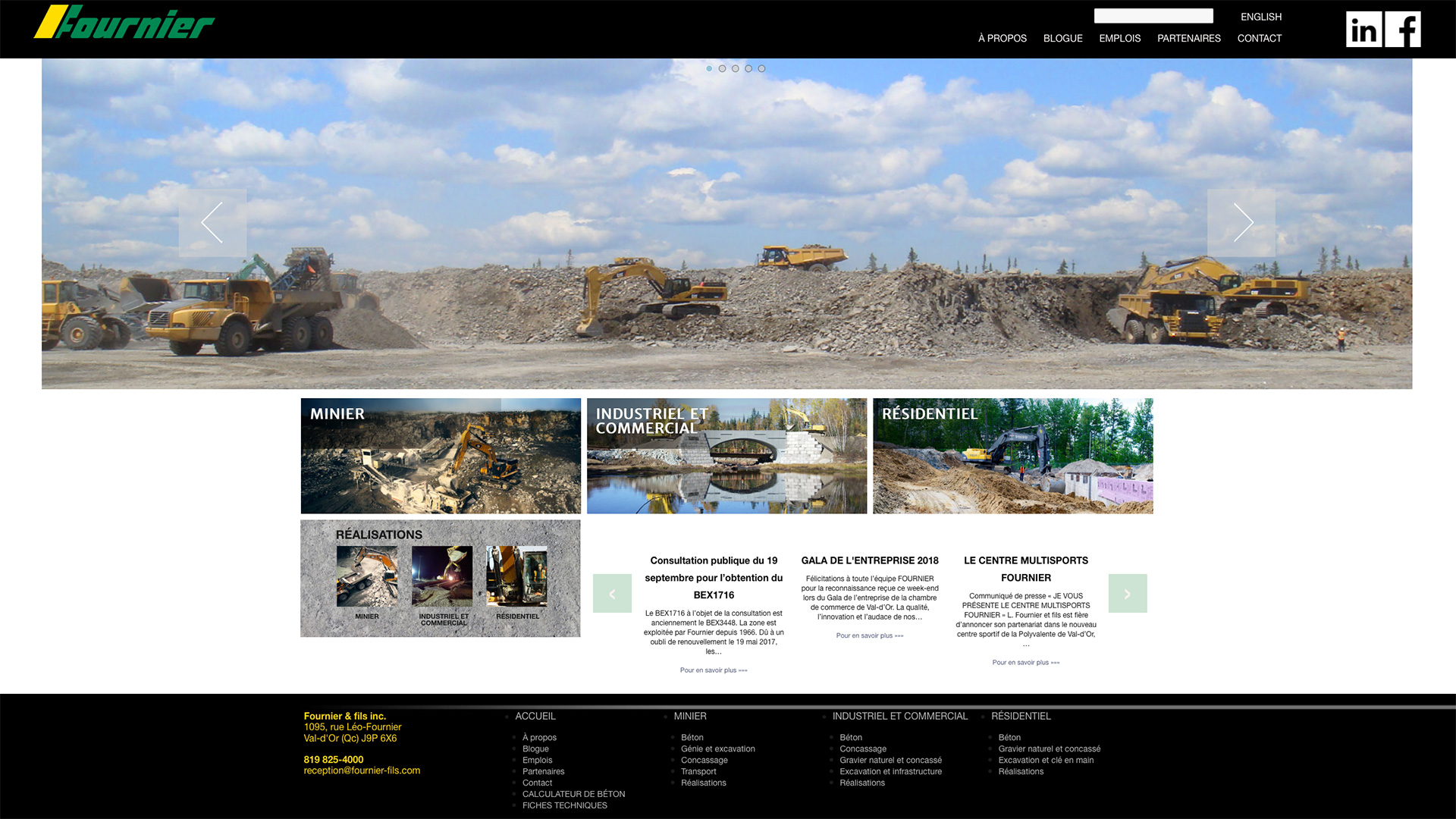
Task: Switch the site language to ENGLISH
Action: tap(1260, 16)
